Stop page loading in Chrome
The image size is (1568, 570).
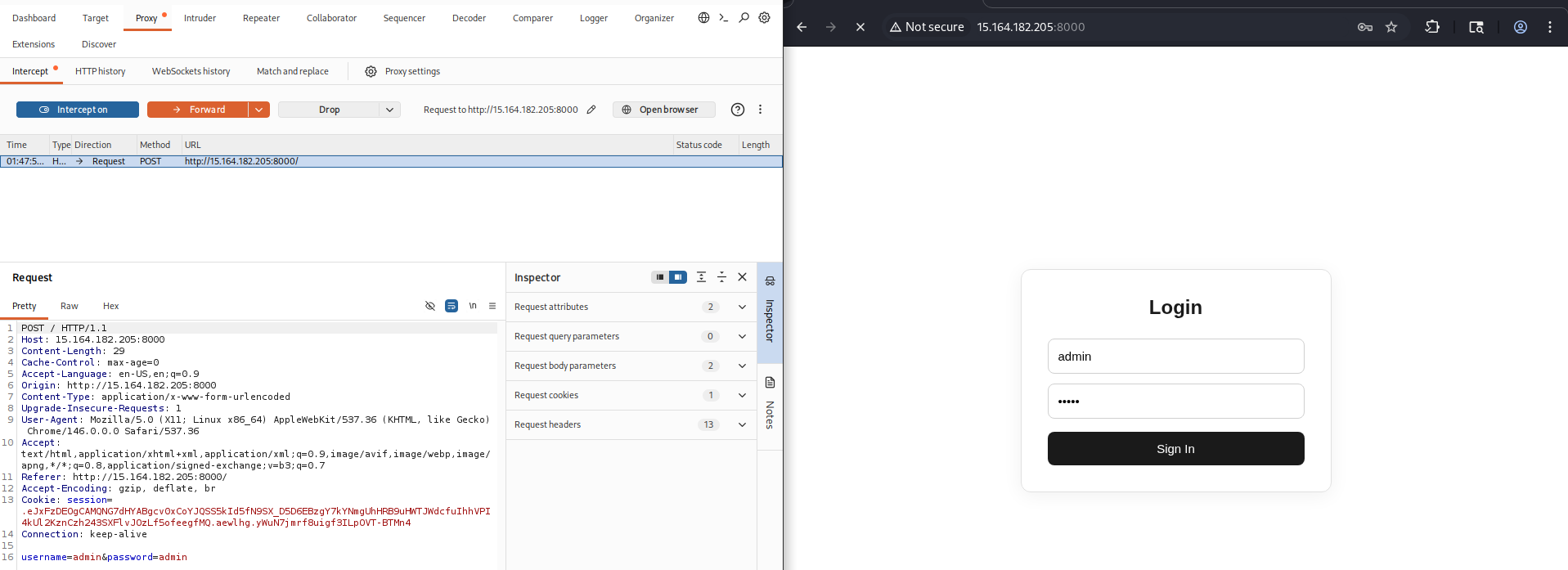coord(860,27)
